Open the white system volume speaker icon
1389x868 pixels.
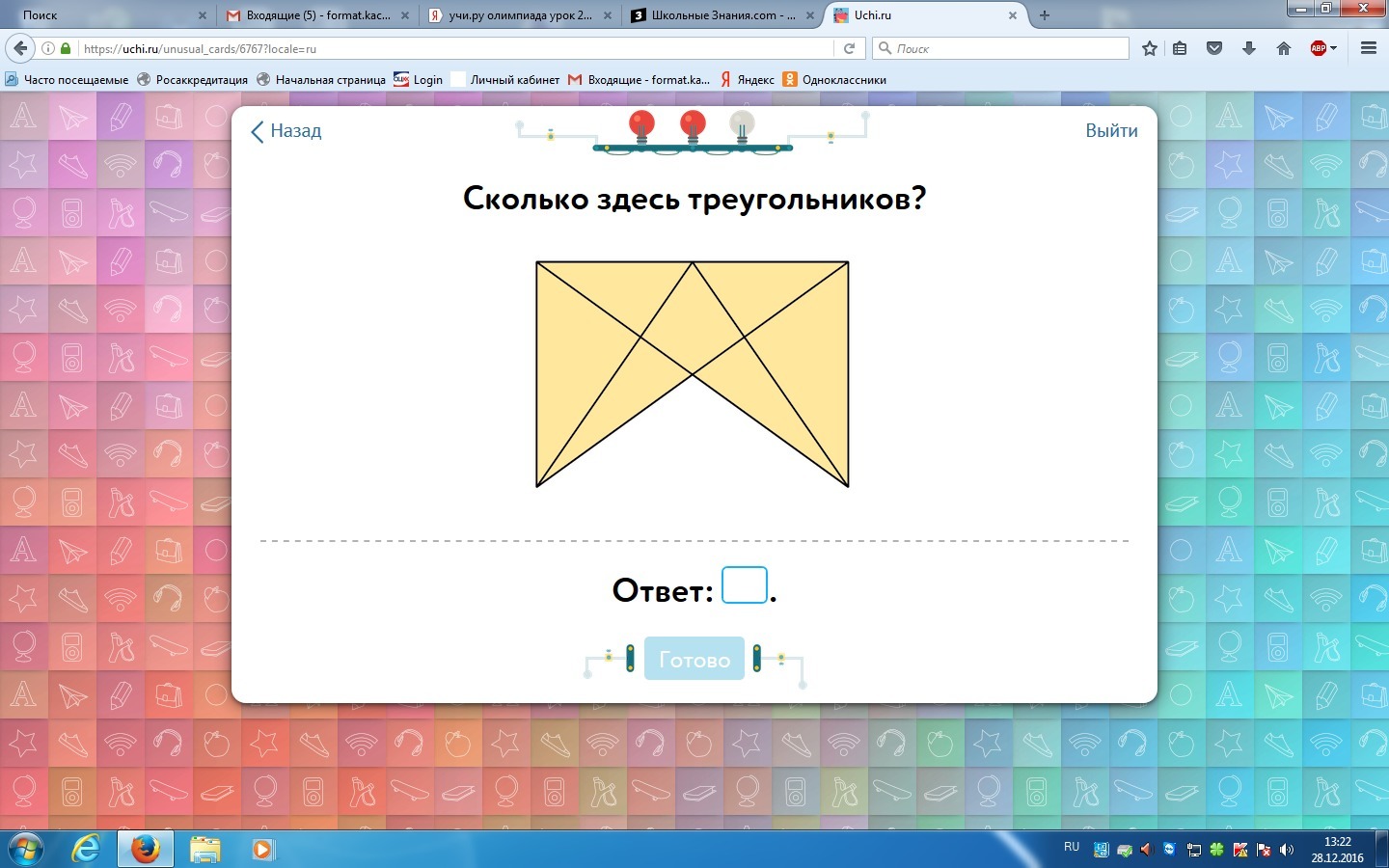click(x=1287, y=850)
